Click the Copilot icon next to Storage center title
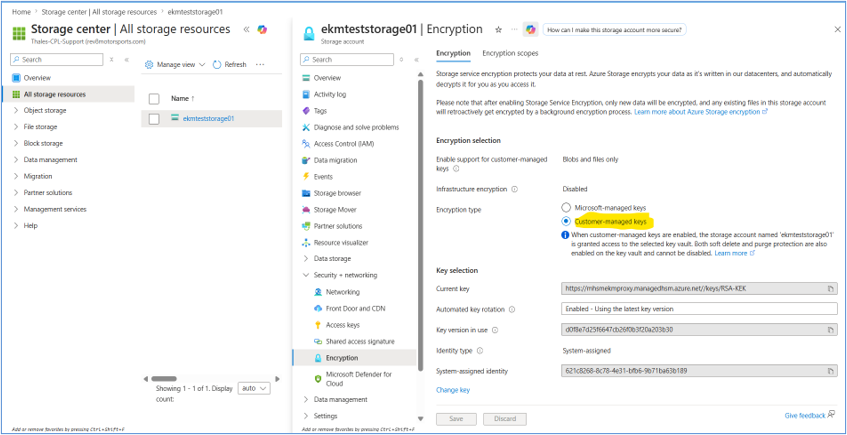The image size is (847, 435). coord(262,30)
